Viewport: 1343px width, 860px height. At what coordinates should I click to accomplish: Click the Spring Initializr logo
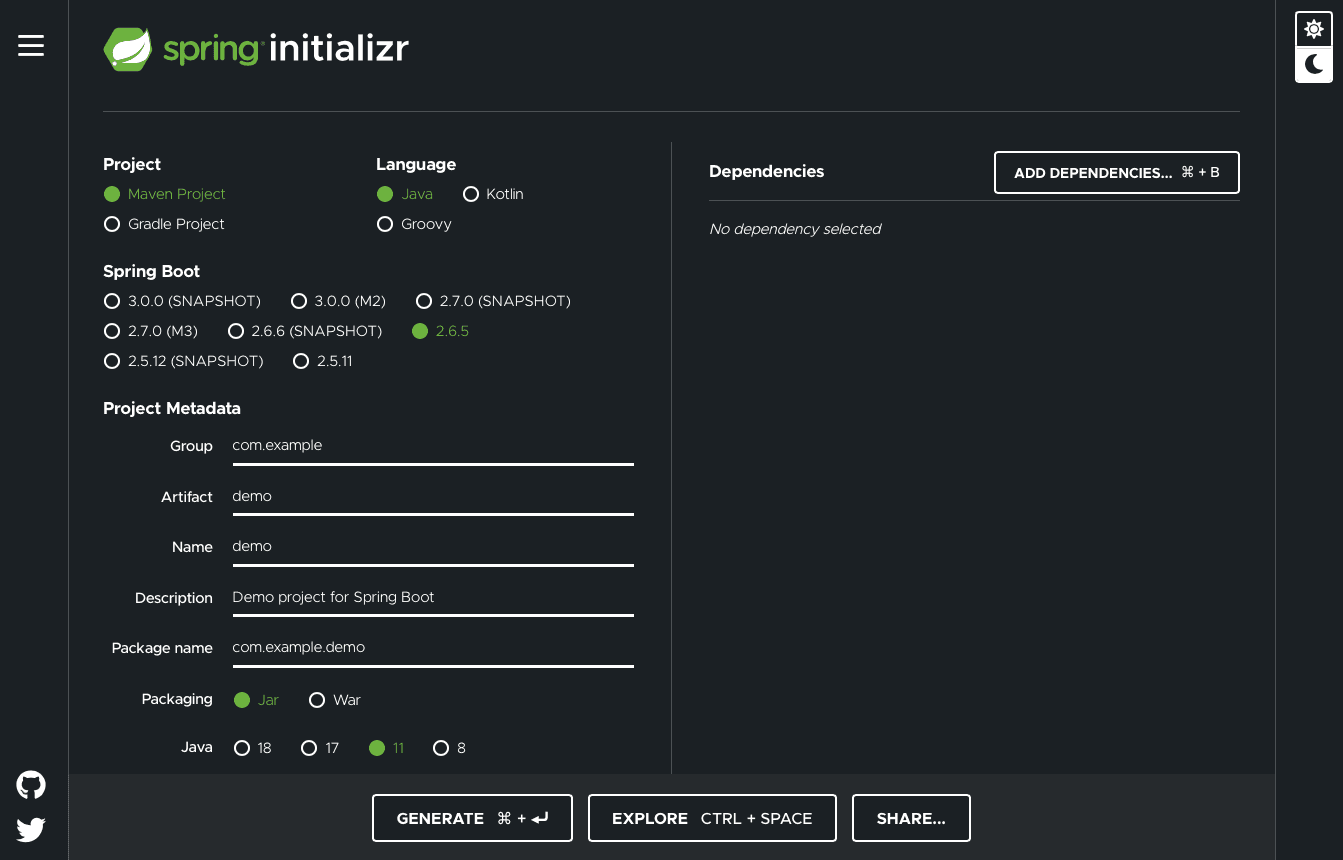255,48
